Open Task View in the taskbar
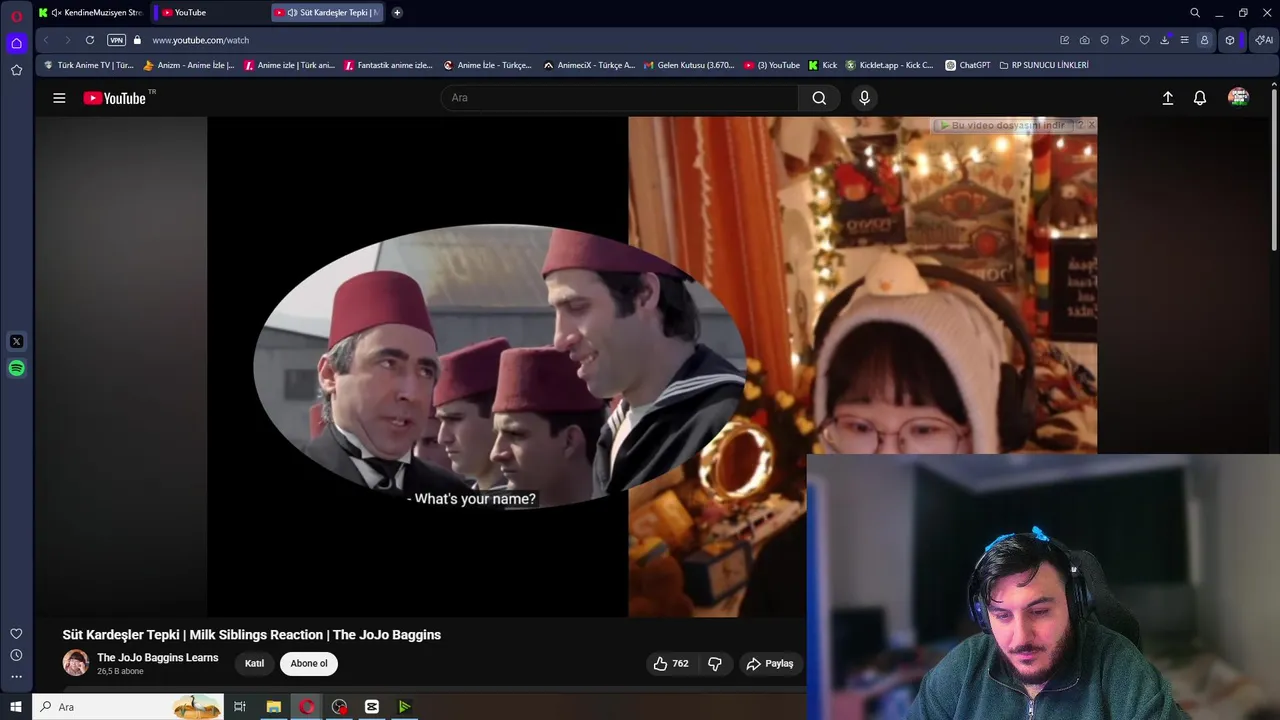 coord(240,707)
